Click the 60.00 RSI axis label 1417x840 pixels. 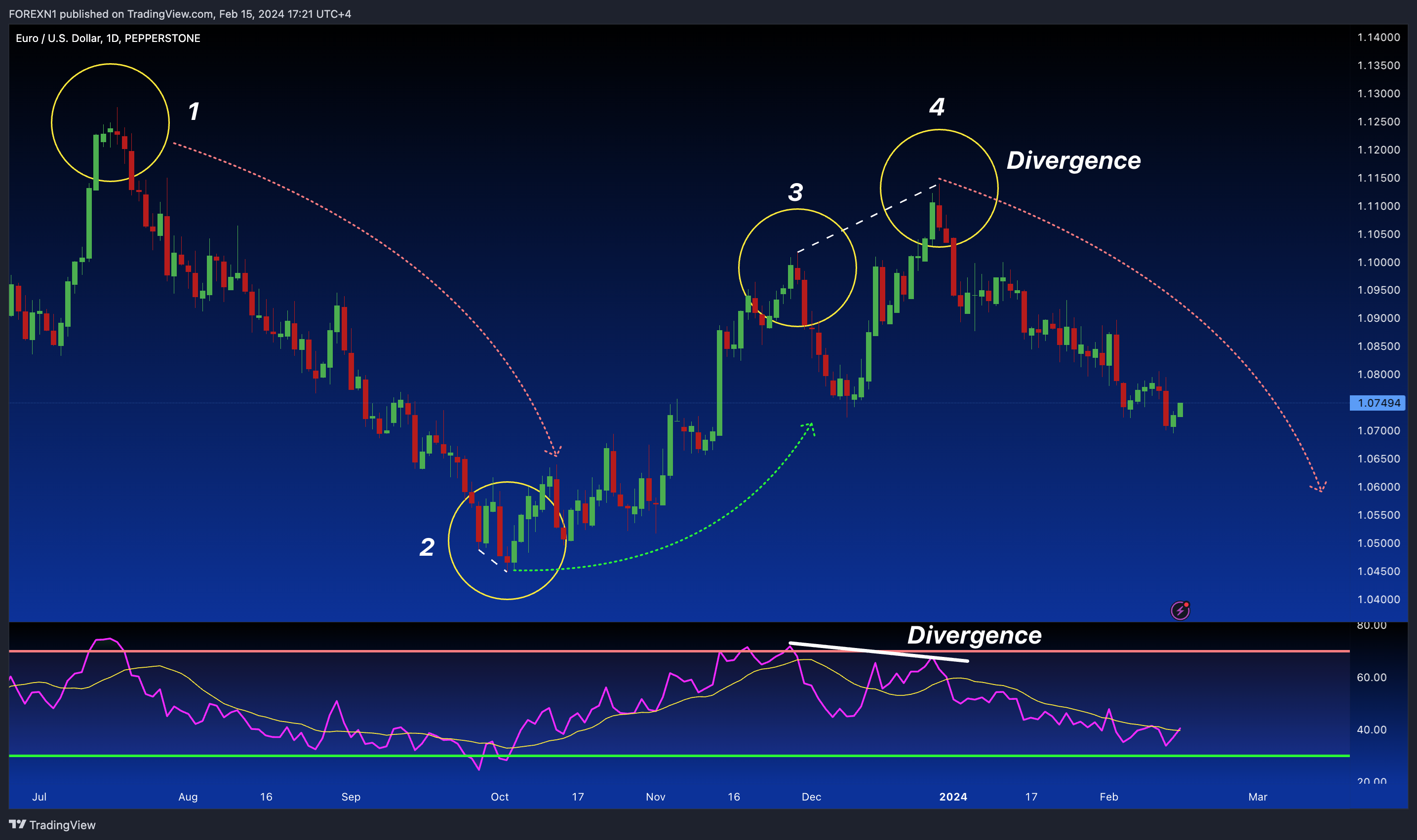point(1372,678)
